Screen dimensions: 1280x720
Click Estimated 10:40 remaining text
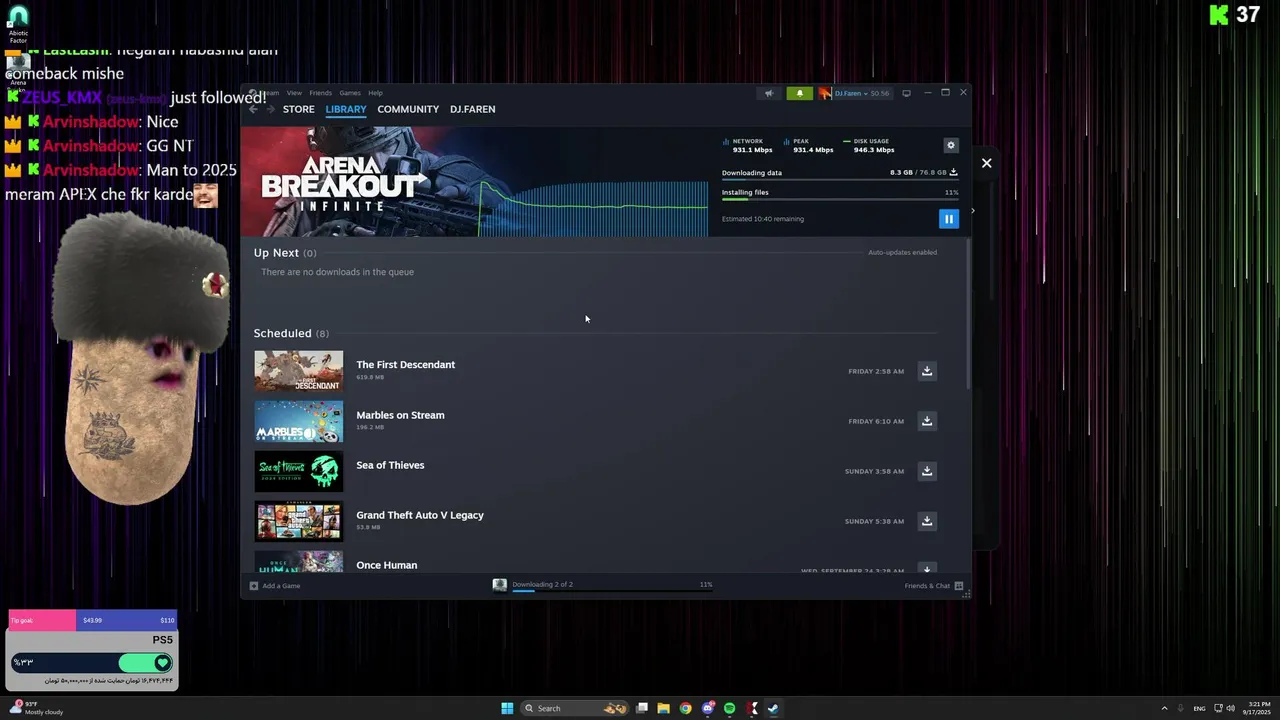(x=763, y=219)
